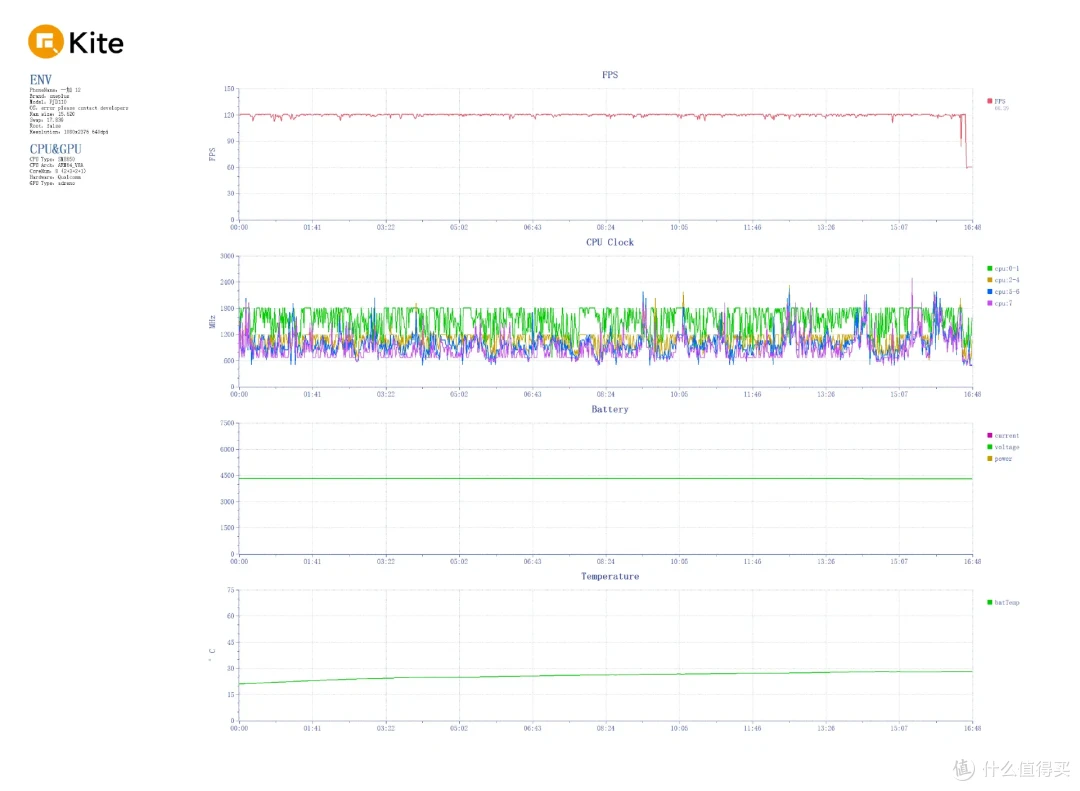Click the blue cpu:5-6 legend swatch
1080x791 pixels.
(x=990, y=291)
